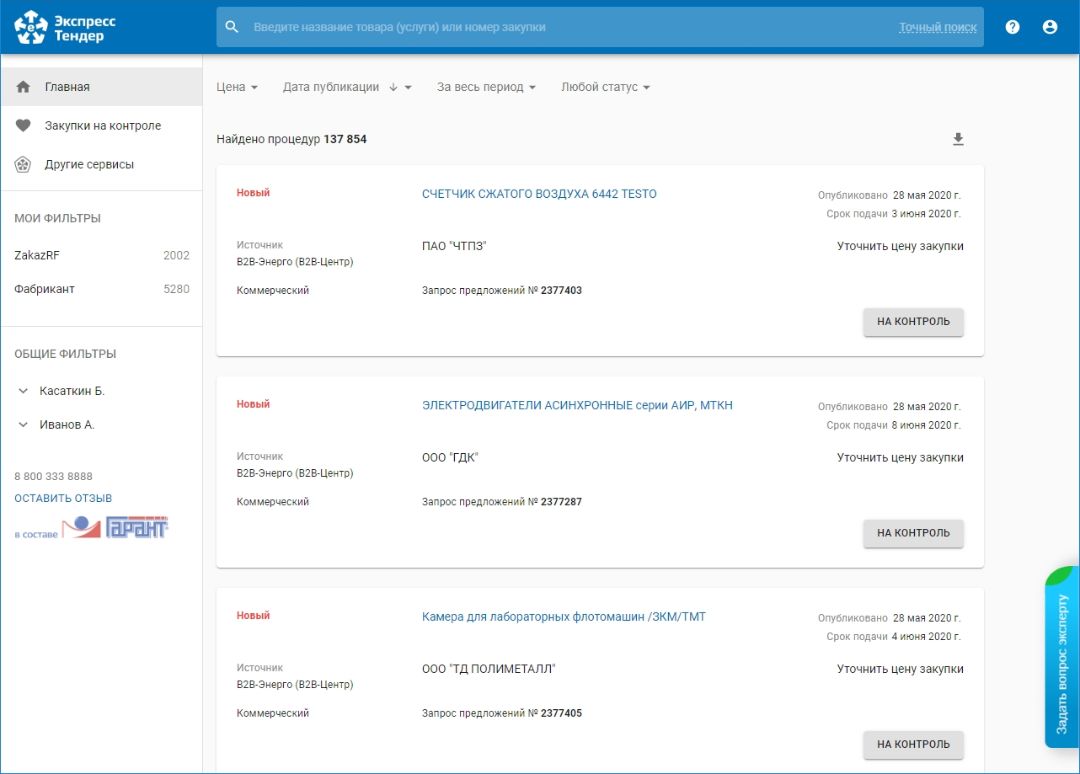This screenshot has width=1080, height=774.
Task: Click Новый status on the ЧТПЗ tender
Action: (253, 193)
